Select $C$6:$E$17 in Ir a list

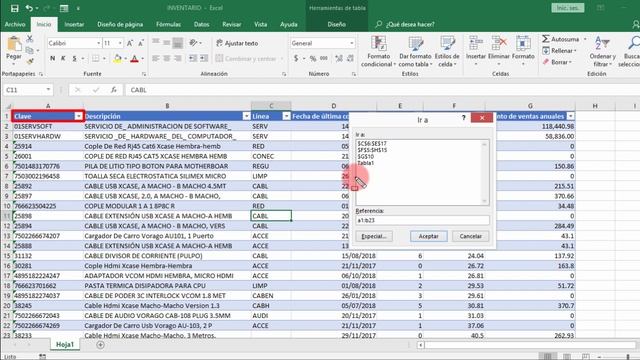pyautogui.click(x=372, y=144)
